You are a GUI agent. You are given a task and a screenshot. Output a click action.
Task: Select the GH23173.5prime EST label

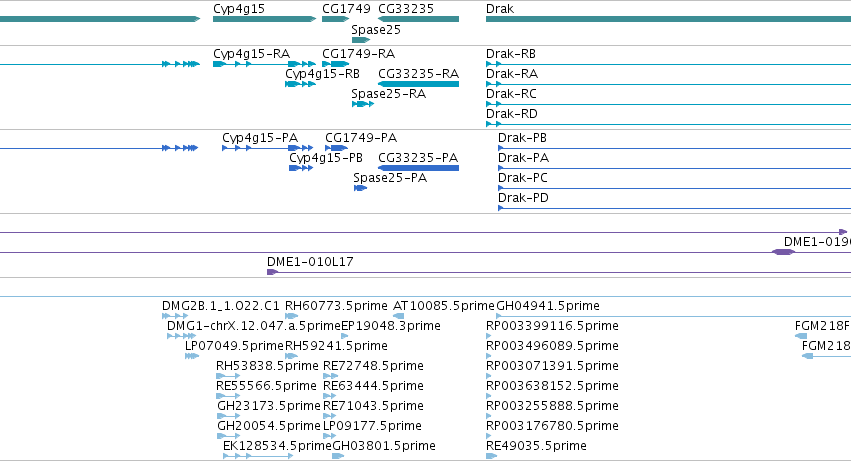[269, 407]
